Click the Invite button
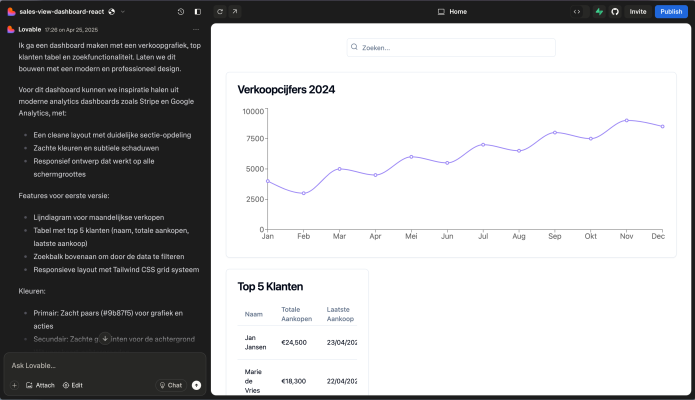The height and width of the screenshot is (400, 695). coord(638,12)
